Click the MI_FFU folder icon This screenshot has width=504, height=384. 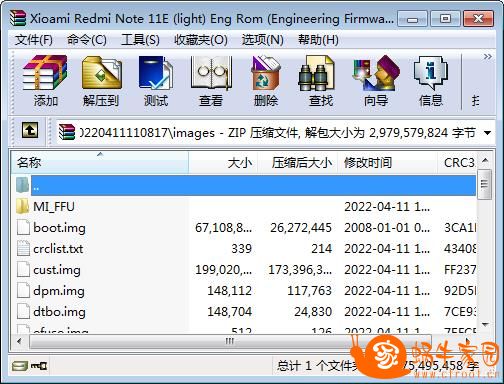[x=22, y=206]
